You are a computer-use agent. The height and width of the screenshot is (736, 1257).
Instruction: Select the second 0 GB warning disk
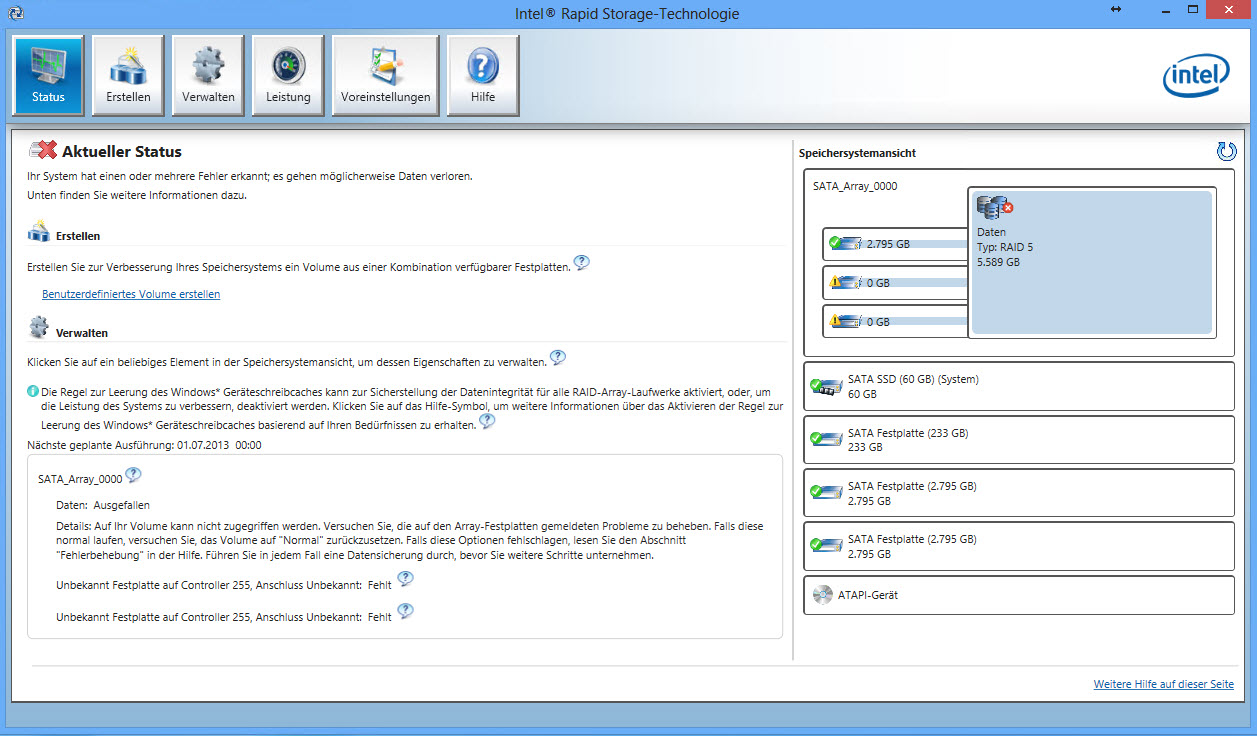(x=895, y=322)
